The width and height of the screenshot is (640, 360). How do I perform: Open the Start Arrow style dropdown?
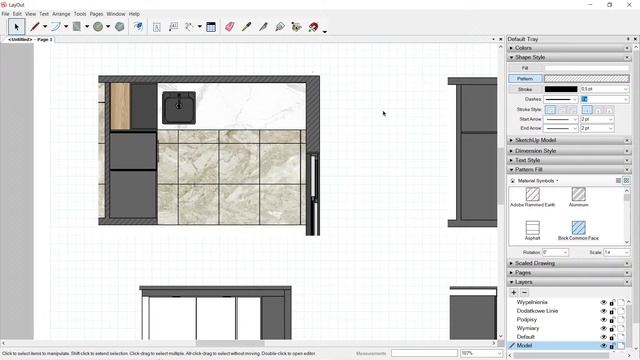(575, 119)
